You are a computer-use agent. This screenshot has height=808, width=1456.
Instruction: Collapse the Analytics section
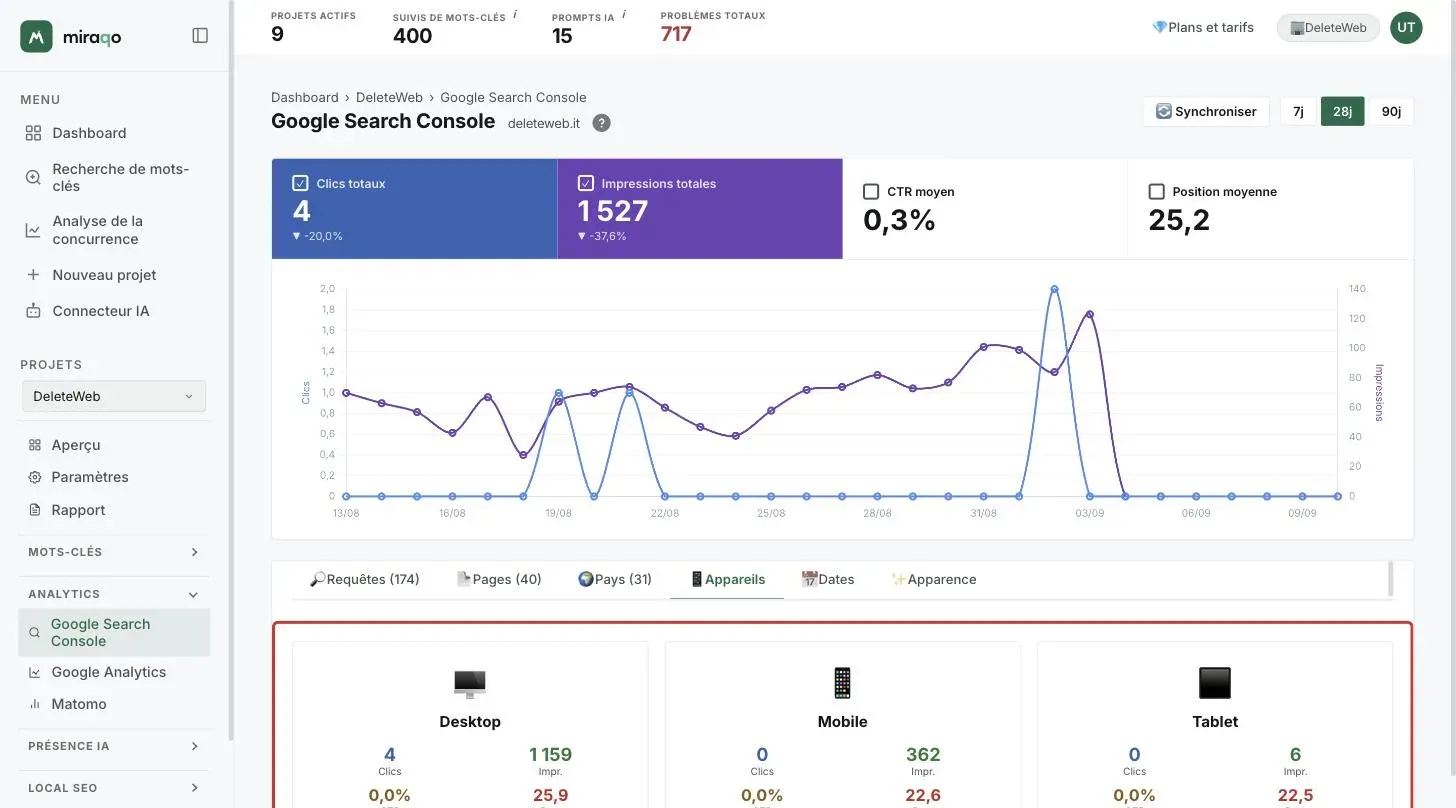point(114,594)
